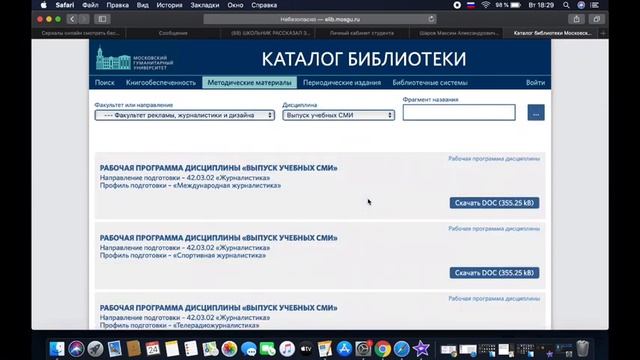Screen dimensions: 640x360
Task: Open Wi-Fi status menu
Action: coord(485,5)
